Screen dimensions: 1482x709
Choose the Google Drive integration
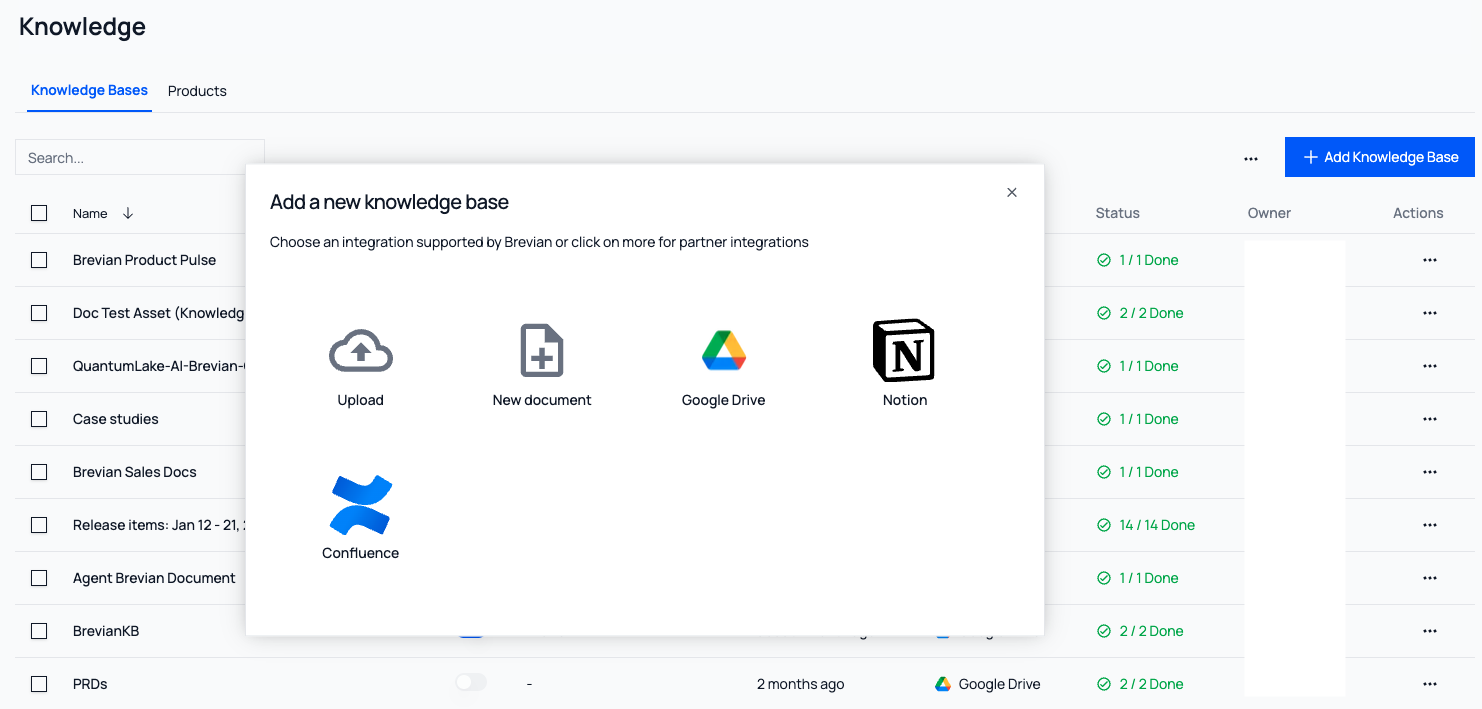[723, 351]
